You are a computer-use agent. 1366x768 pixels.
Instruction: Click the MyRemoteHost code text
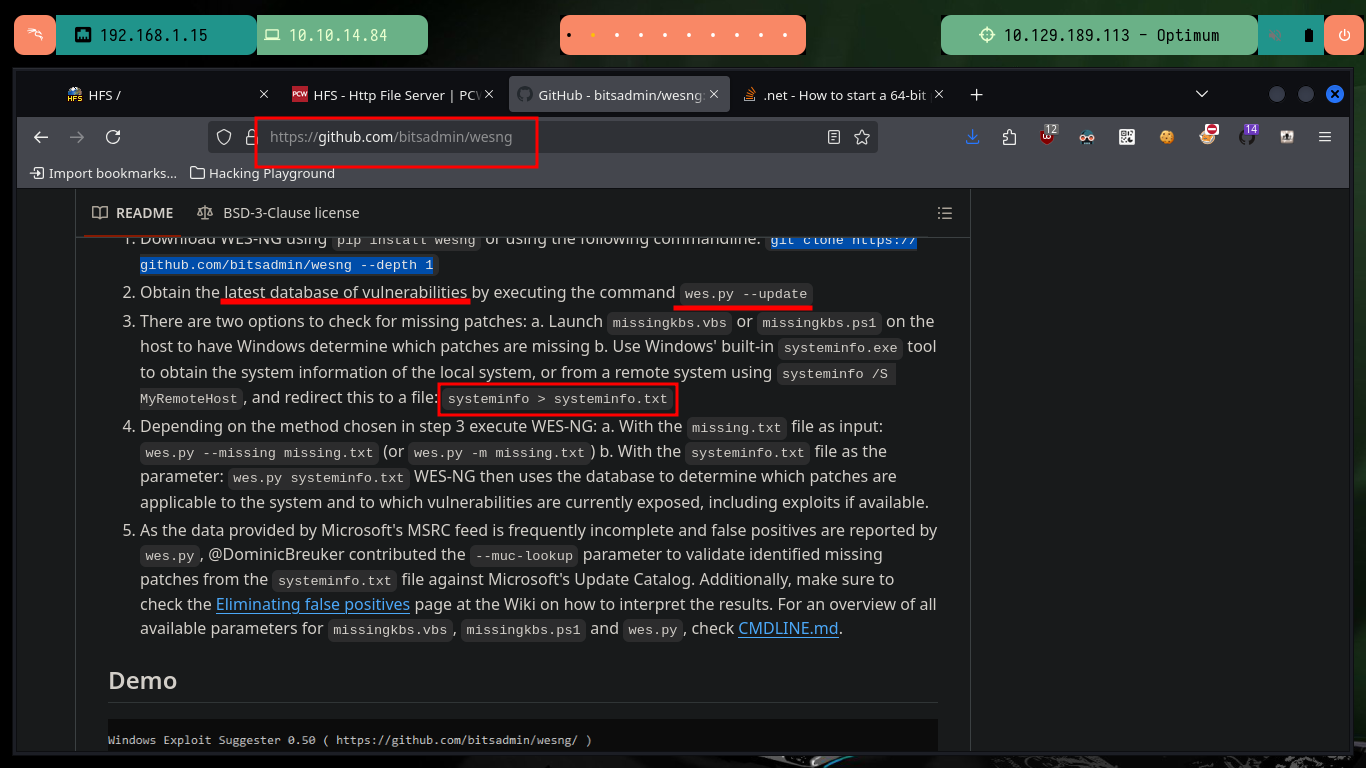190,399
